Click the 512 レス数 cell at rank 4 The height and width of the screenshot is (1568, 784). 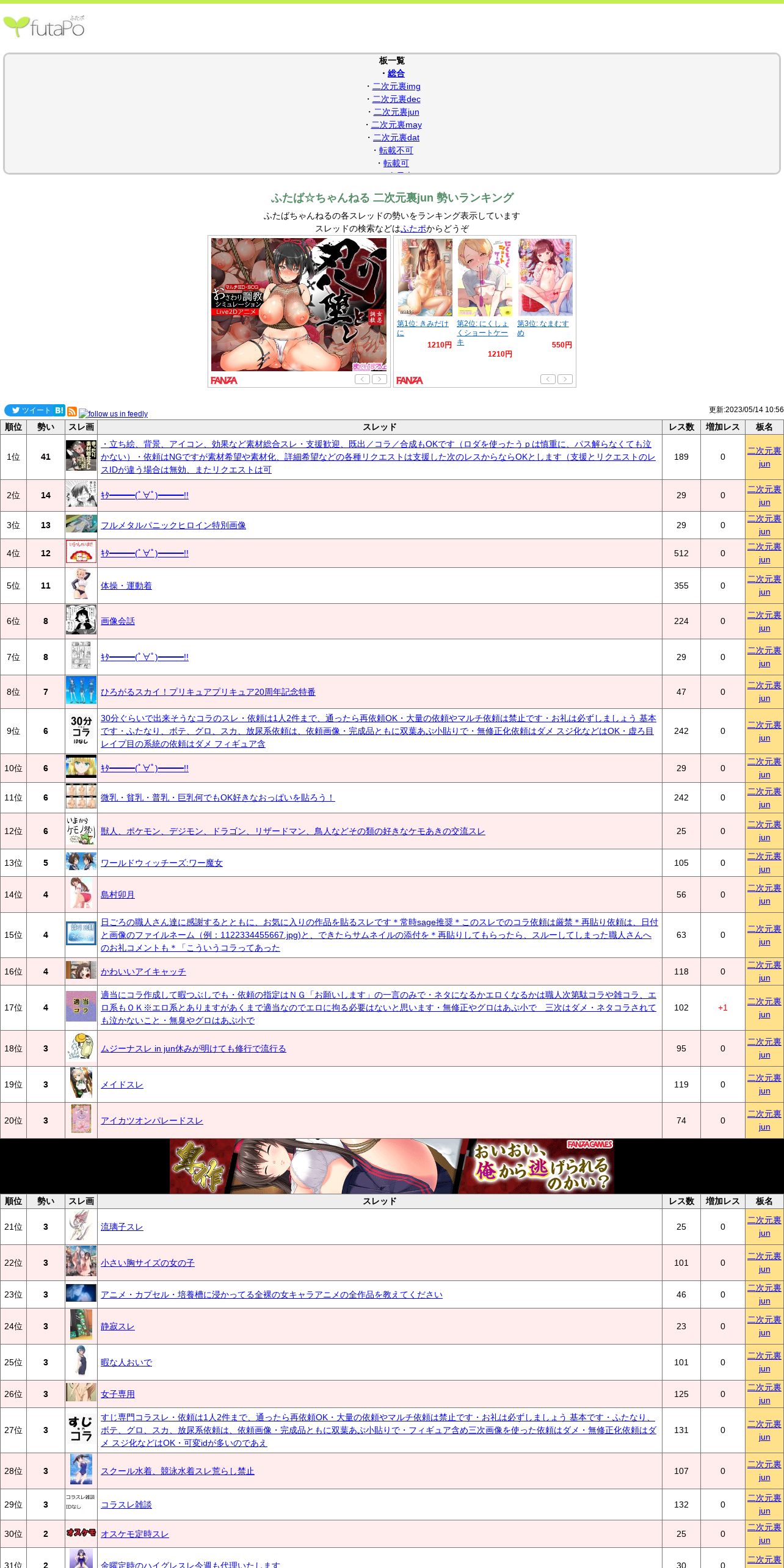pyautogui.click(x=681, y=553)
